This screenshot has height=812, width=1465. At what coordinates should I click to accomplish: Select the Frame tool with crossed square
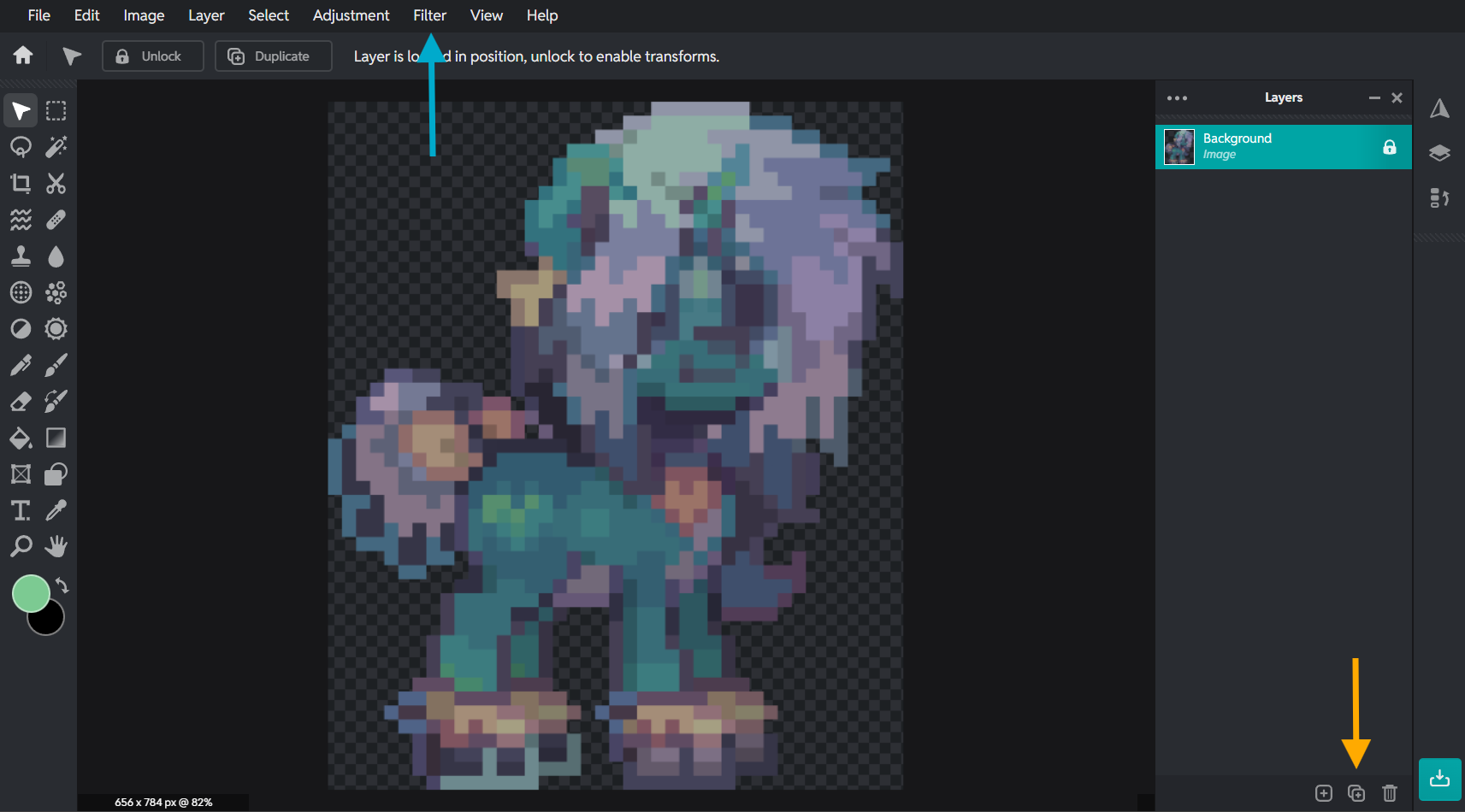click(x=21, y=474)
